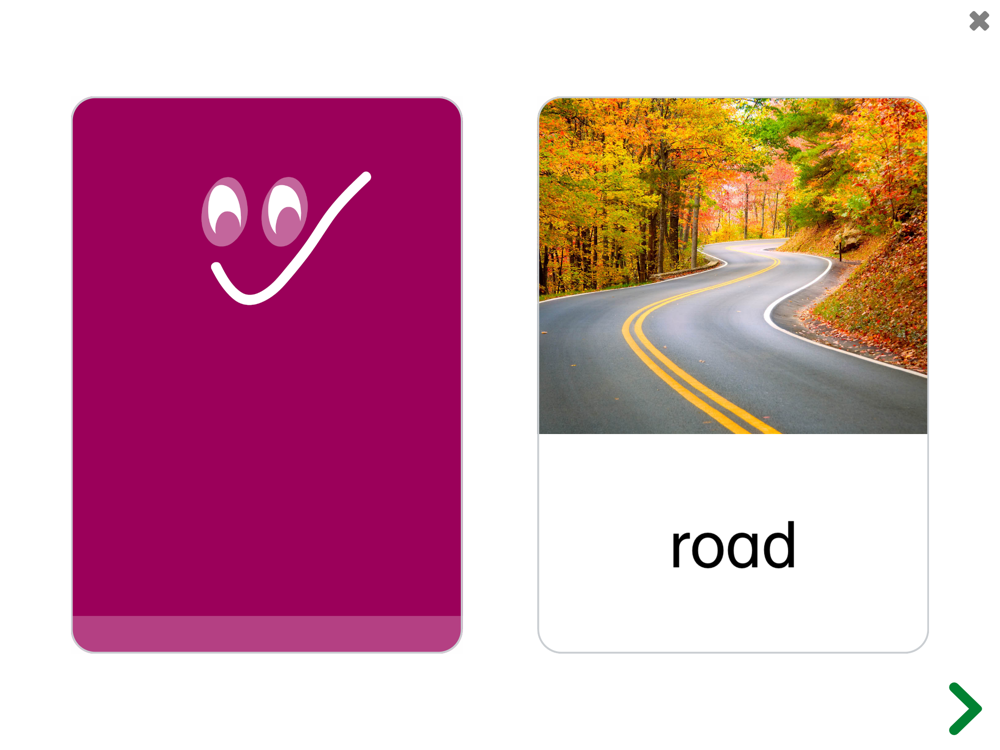The image size is (1000, 750).
Task: Close the flashcard viewer with the X
Action: (979, 21)
